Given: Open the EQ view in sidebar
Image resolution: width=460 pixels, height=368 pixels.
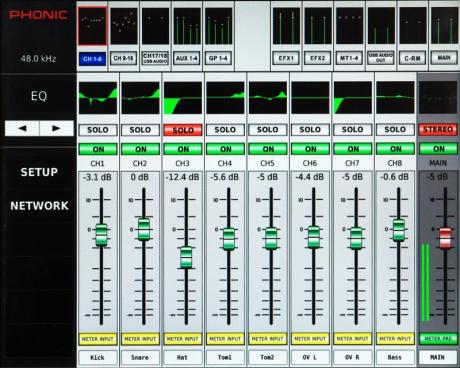Looking at the screenshot, I should [39, 96].
